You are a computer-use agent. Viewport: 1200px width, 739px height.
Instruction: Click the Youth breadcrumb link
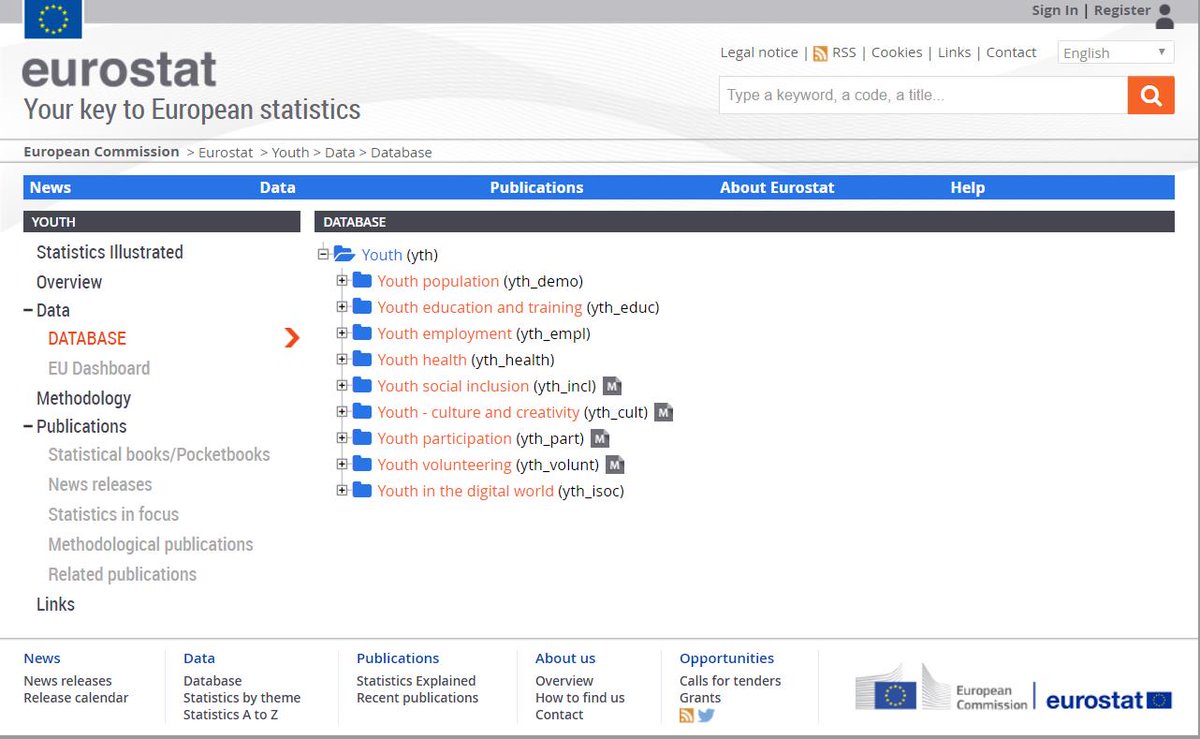[x=290, y=152]
